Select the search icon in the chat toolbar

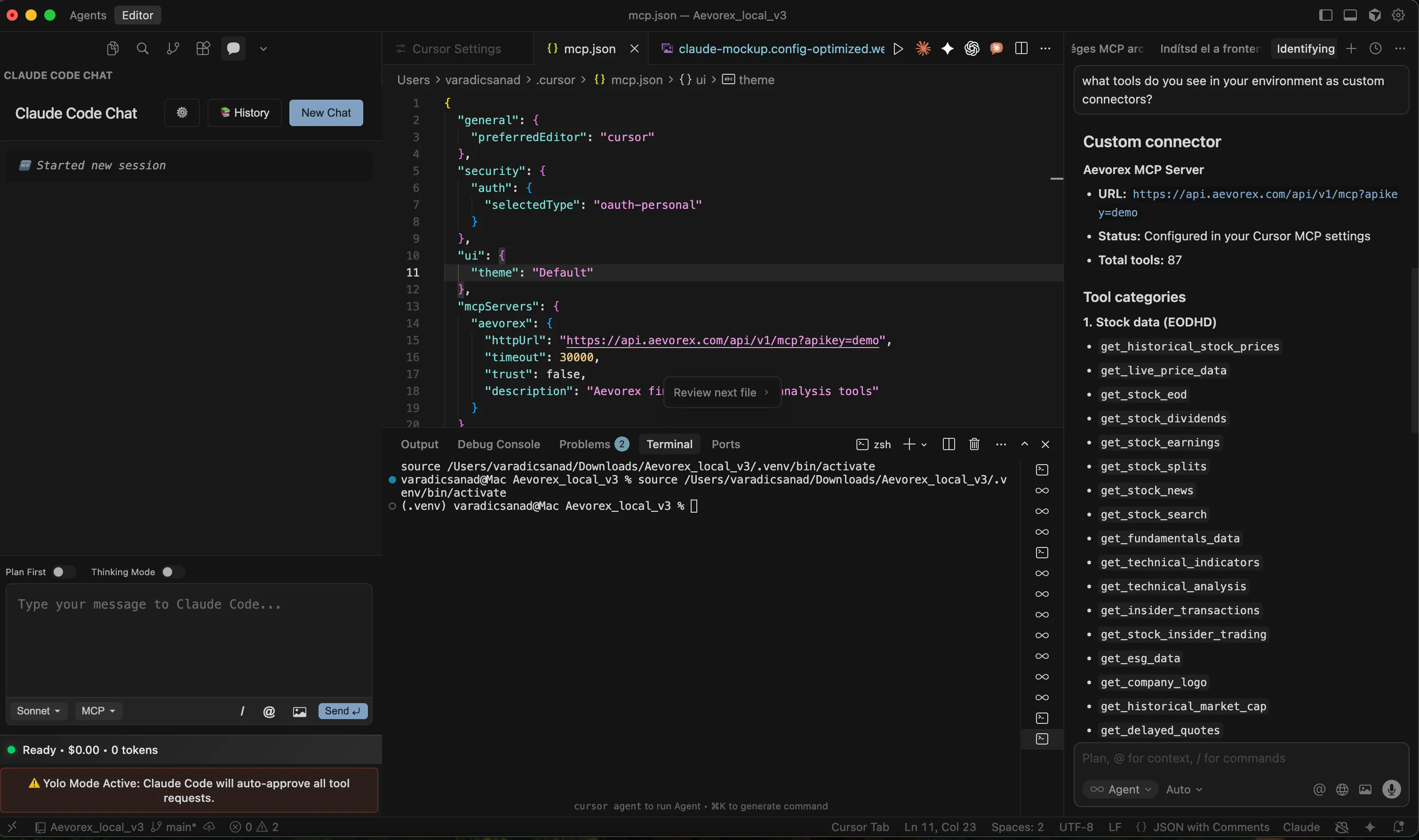[143, 48]
